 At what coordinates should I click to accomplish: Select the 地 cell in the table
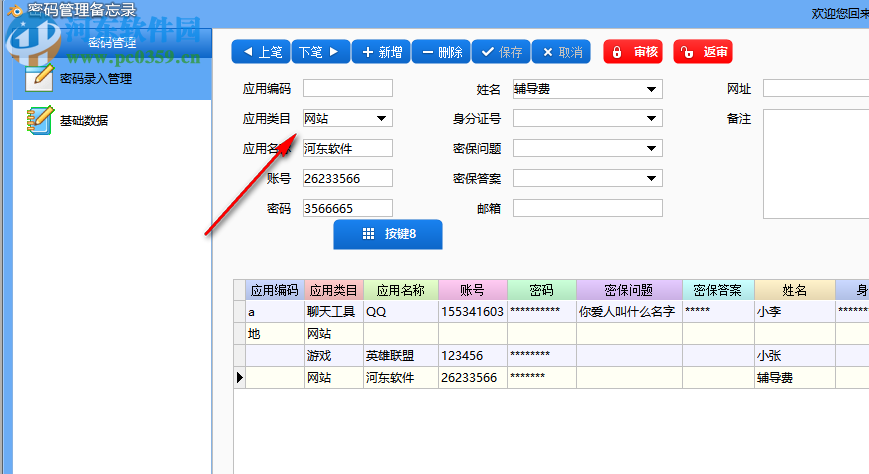pos(274,334)
